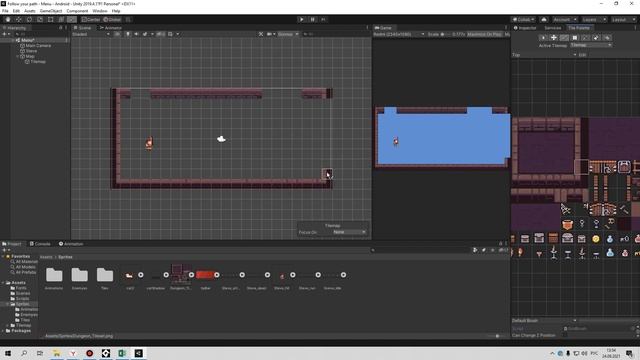Open the Edit menu

[16, 11]
